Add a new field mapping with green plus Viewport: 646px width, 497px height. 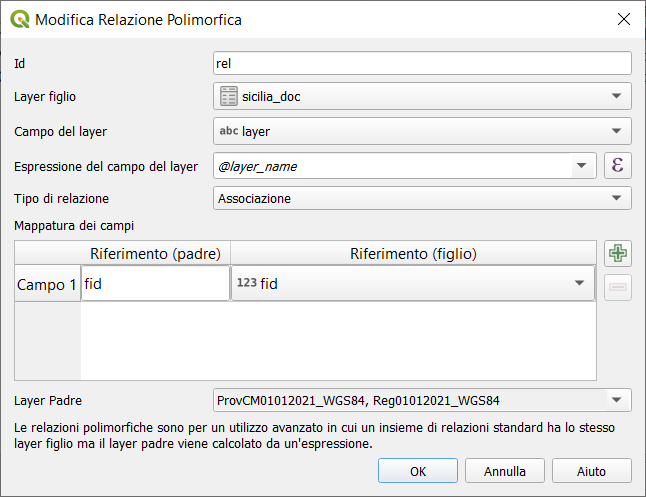618,253
